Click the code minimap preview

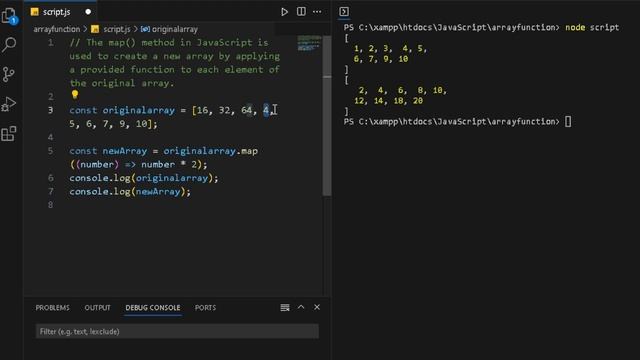(x=309, y=43)
